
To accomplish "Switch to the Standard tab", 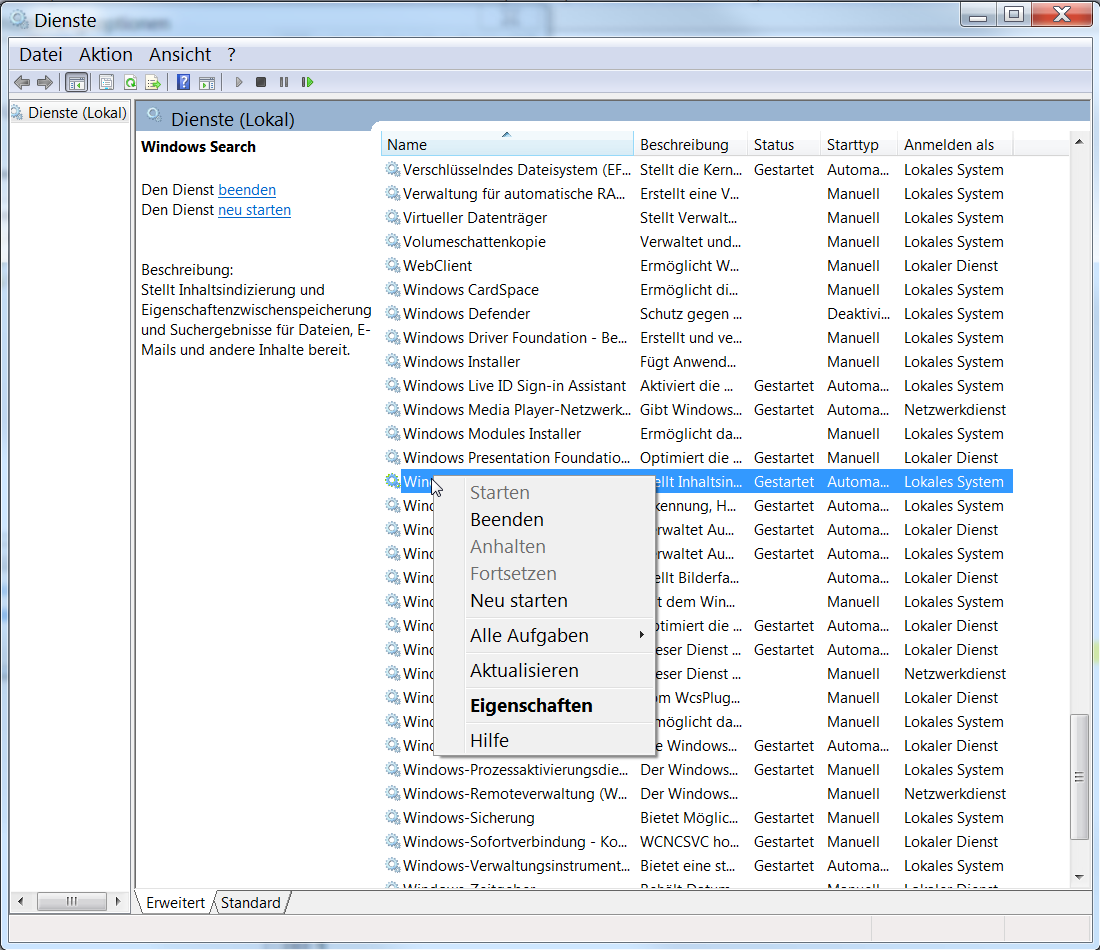I will coord(251,903).
